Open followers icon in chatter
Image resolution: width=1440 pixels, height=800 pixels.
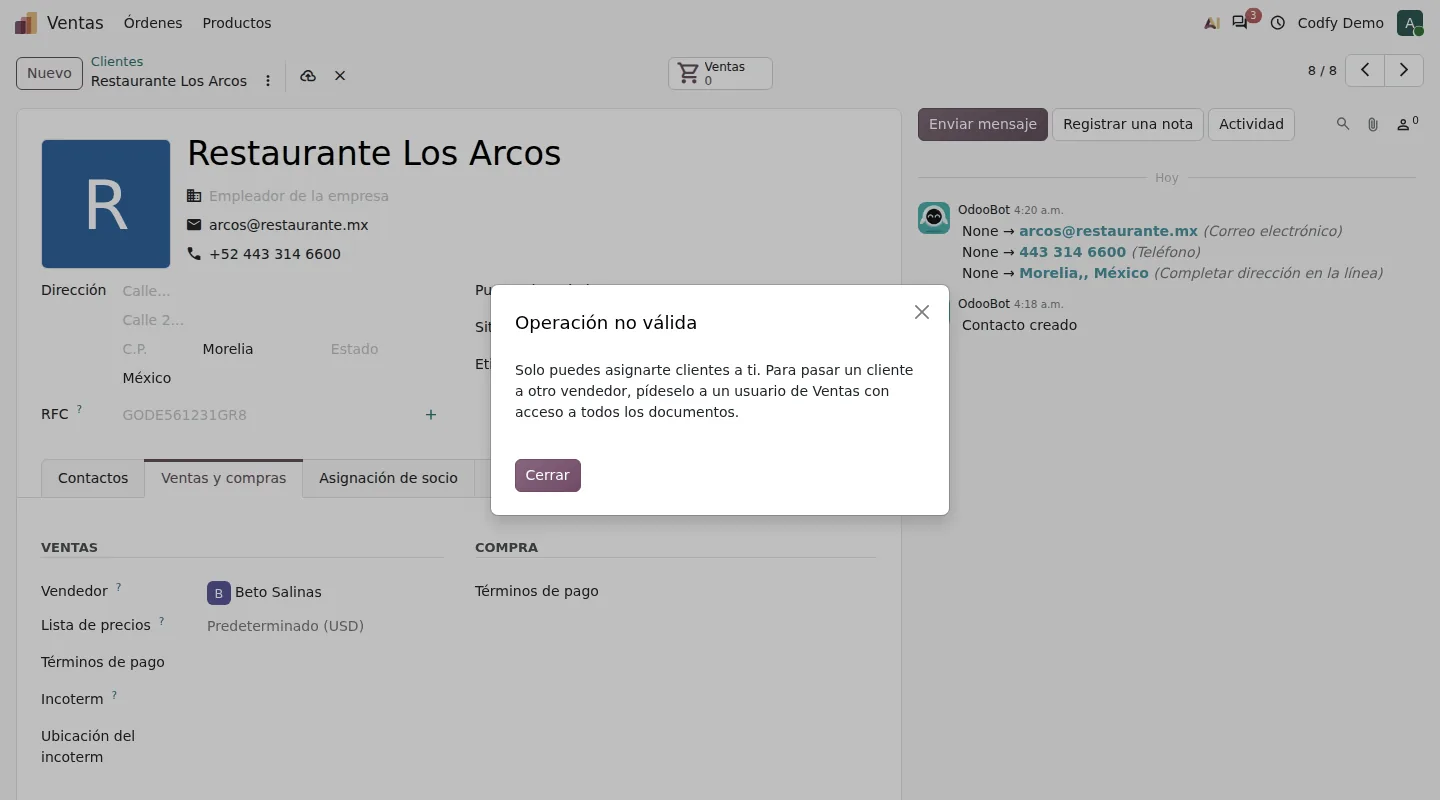1406,124
